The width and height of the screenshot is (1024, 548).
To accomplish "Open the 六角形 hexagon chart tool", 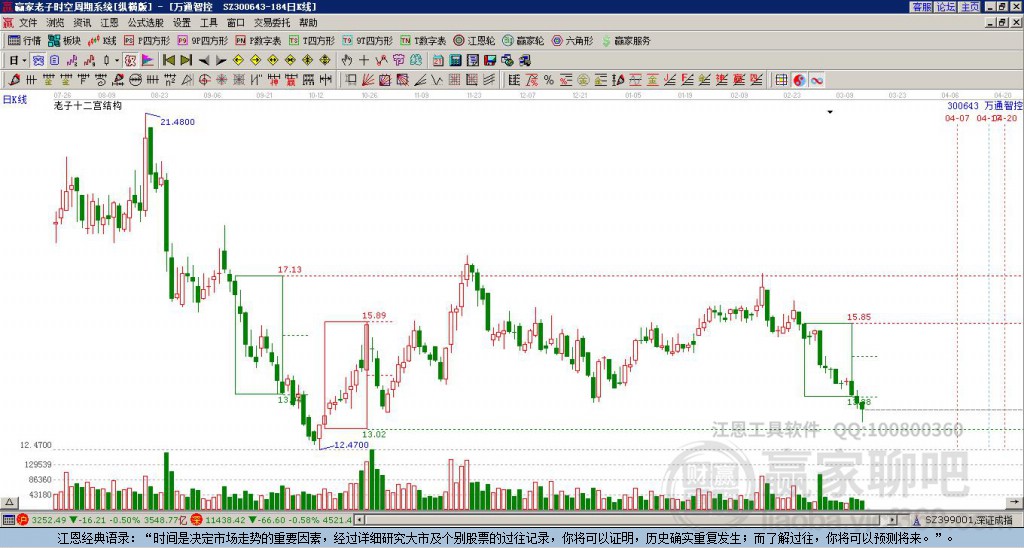I will [572, 40].
